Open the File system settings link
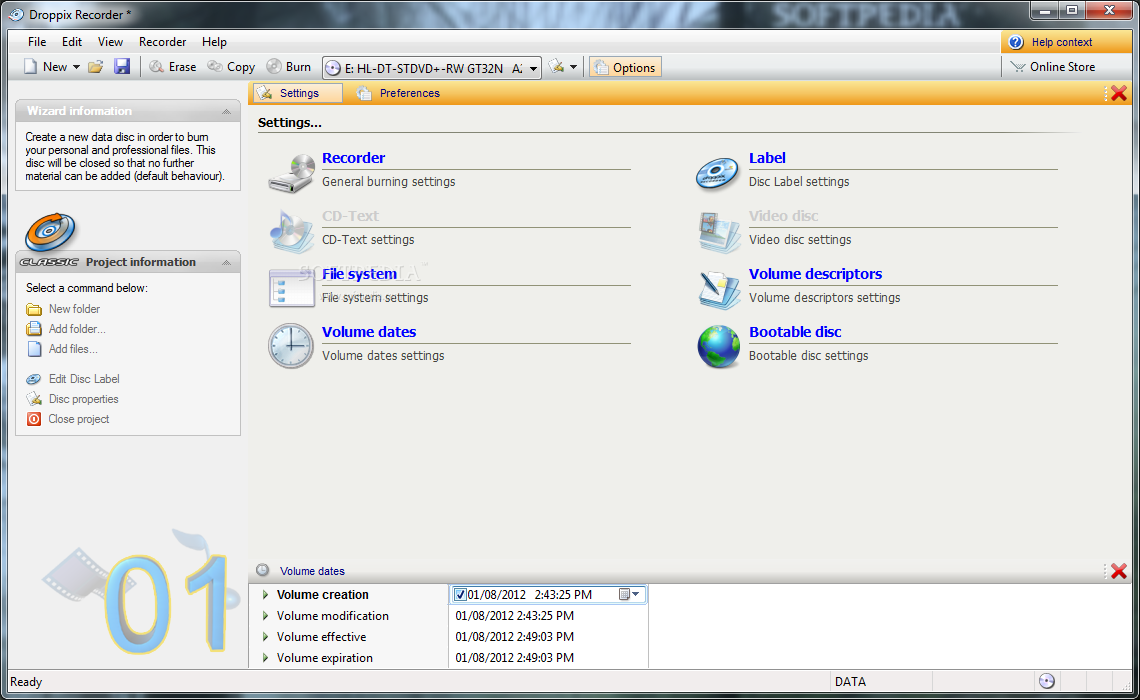The height and width of the screenshot is (700, 1140). coord(359,274)
